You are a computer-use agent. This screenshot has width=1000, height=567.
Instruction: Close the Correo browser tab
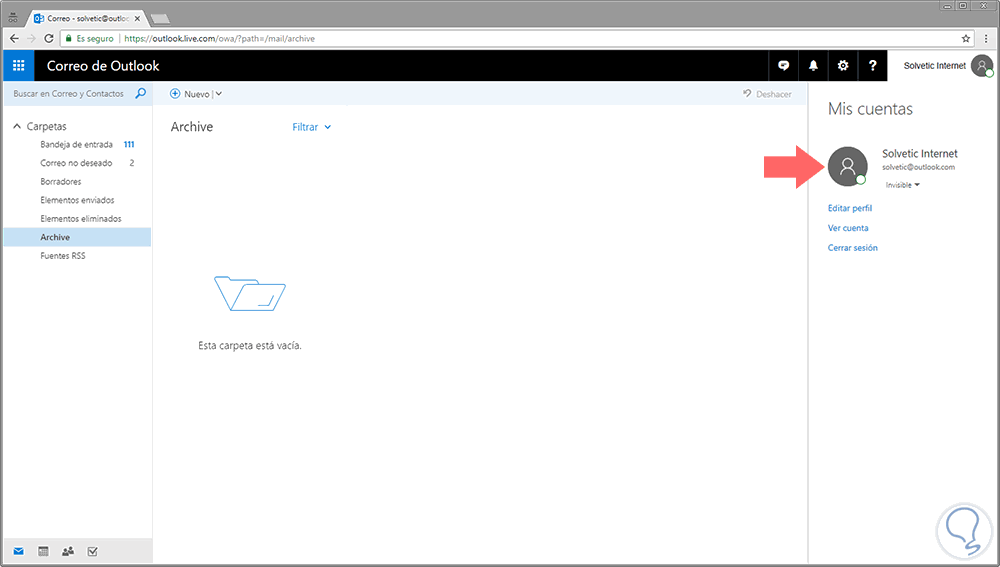pyautogui.click(x=137, y=18)
